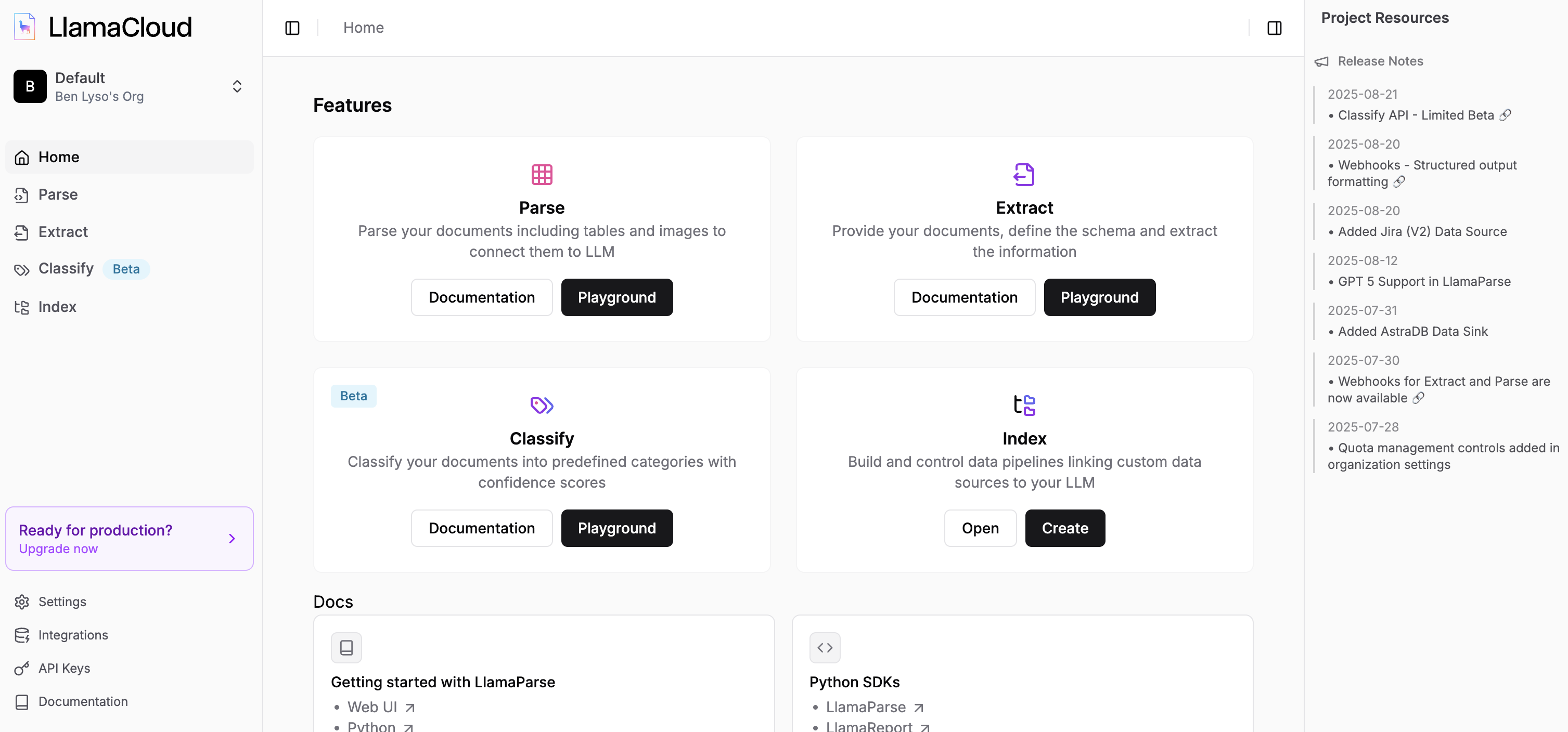The image size is (1568, 732).
Task: Open the Web UI link under LlamaParse docs
Action: pyautogui.click(x=372, y=707)
